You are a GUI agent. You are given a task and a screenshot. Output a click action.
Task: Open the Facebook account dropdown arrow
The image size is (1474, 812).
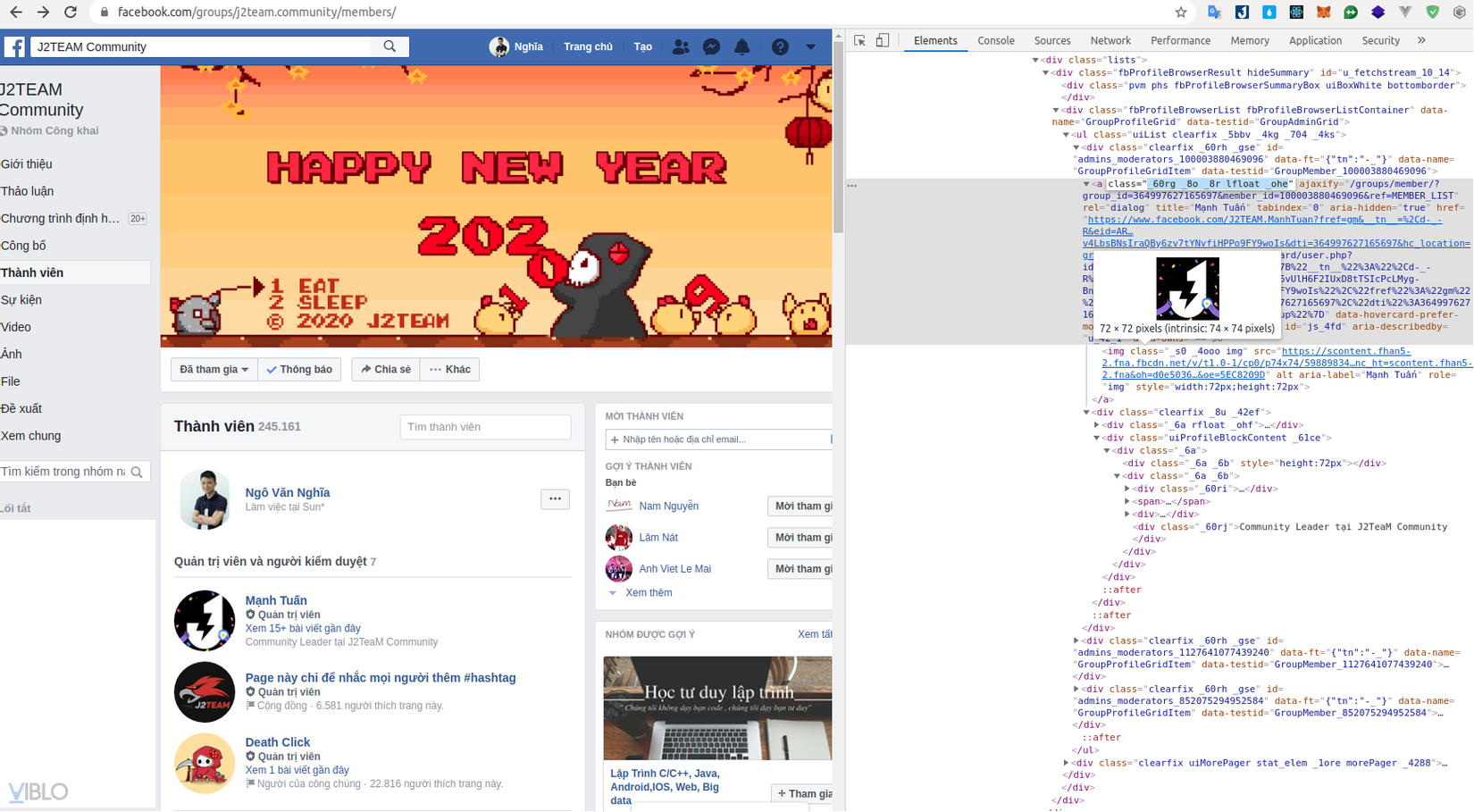coord(810,46)
